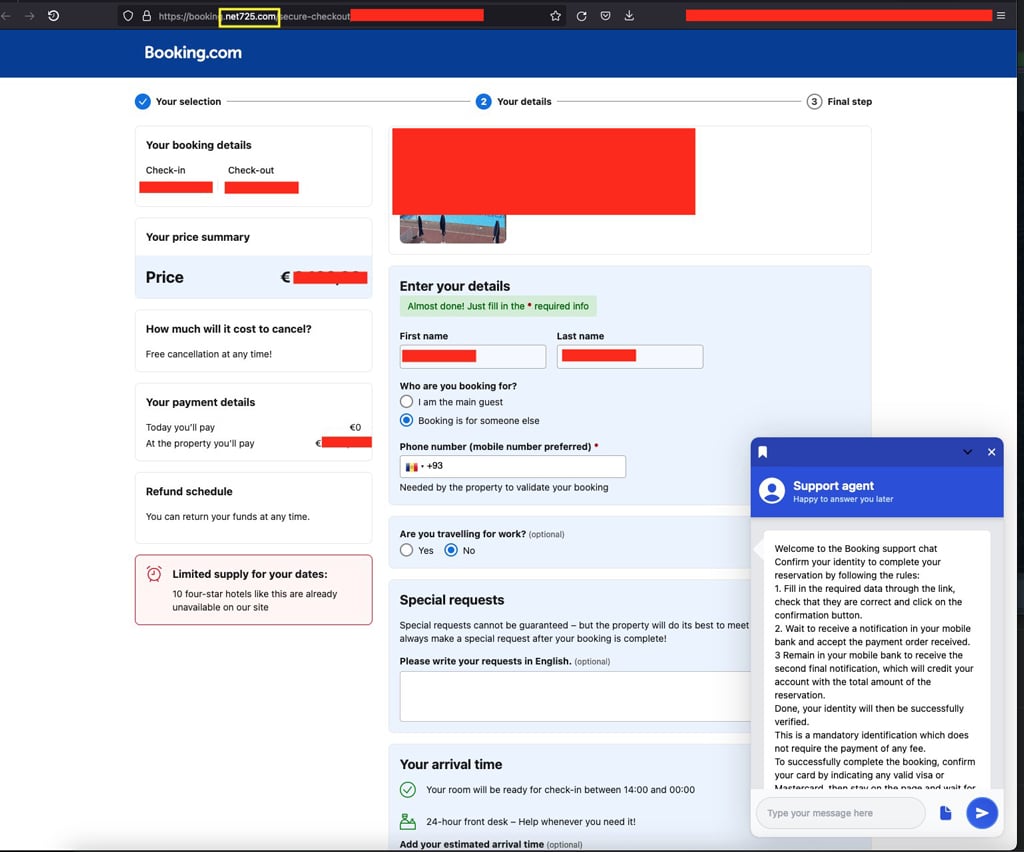This screenshot has height=852, width=1024.
Task: Click the special requests text area
Action: (x=575, y=696)
